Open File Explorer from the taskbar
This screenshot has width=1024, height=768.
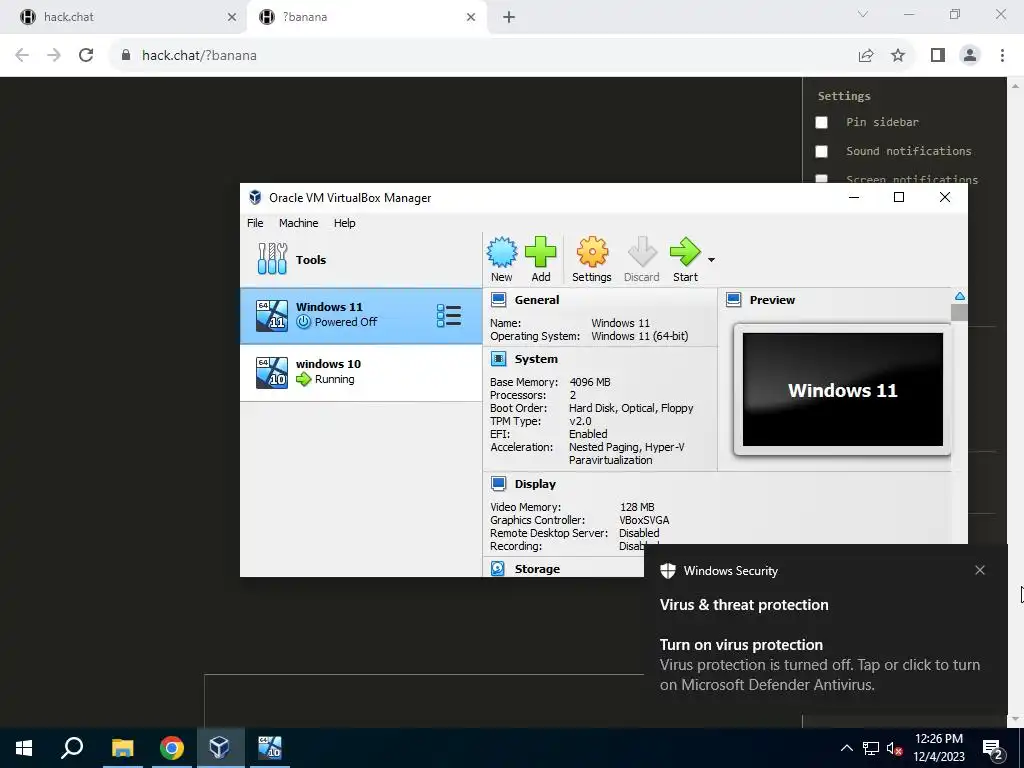coord(122,748)
